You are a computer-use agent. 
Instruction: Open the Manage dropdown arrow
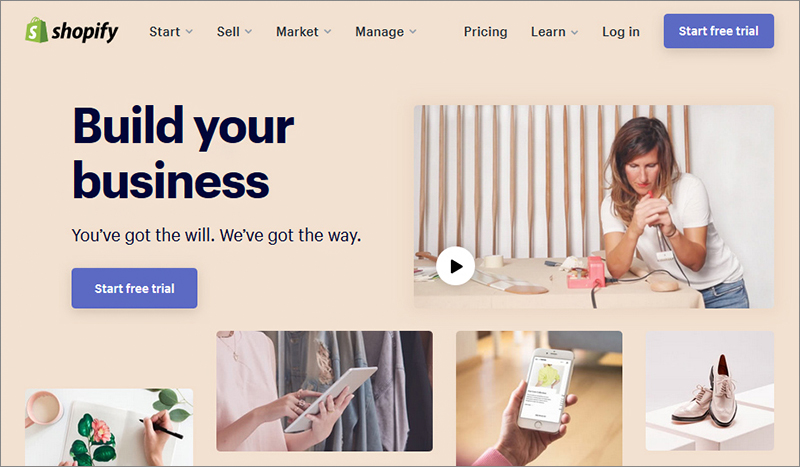[x=413, y=32]
